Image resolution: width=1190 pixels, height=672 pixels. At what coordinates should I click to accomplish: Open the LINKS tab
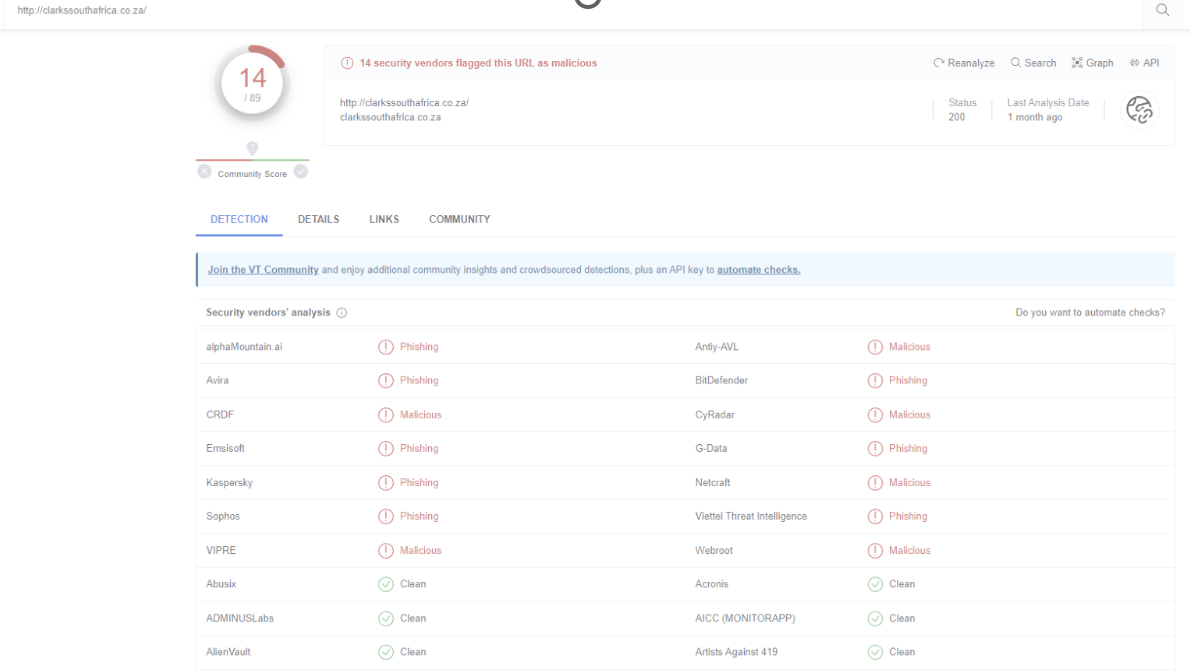click(384, 219)
